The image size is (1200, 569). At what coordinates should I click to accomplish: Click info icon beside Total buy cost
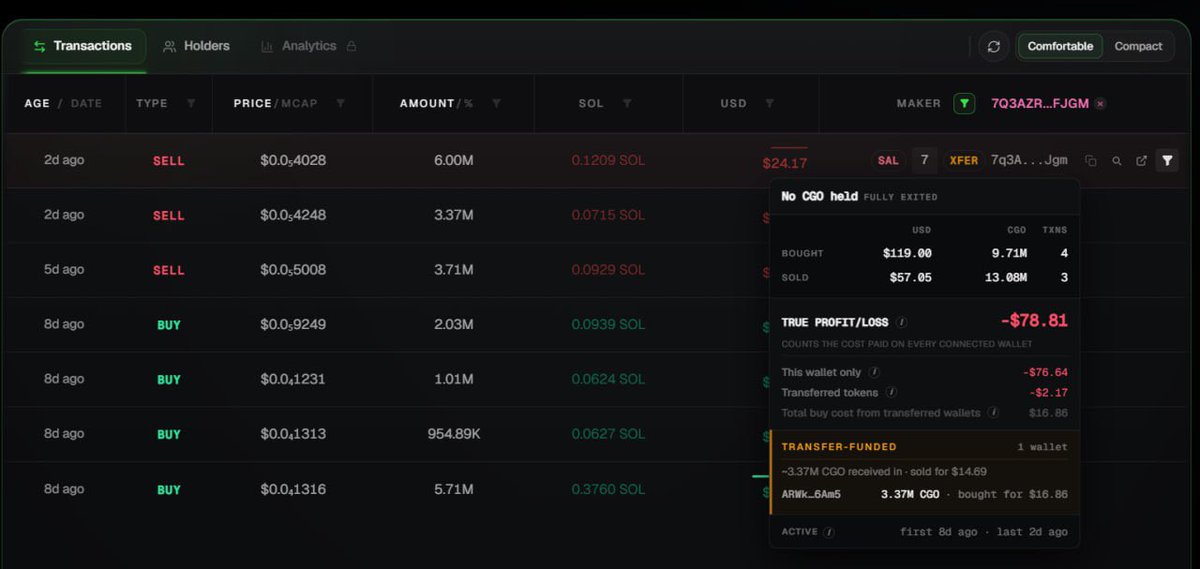point(993,412)
